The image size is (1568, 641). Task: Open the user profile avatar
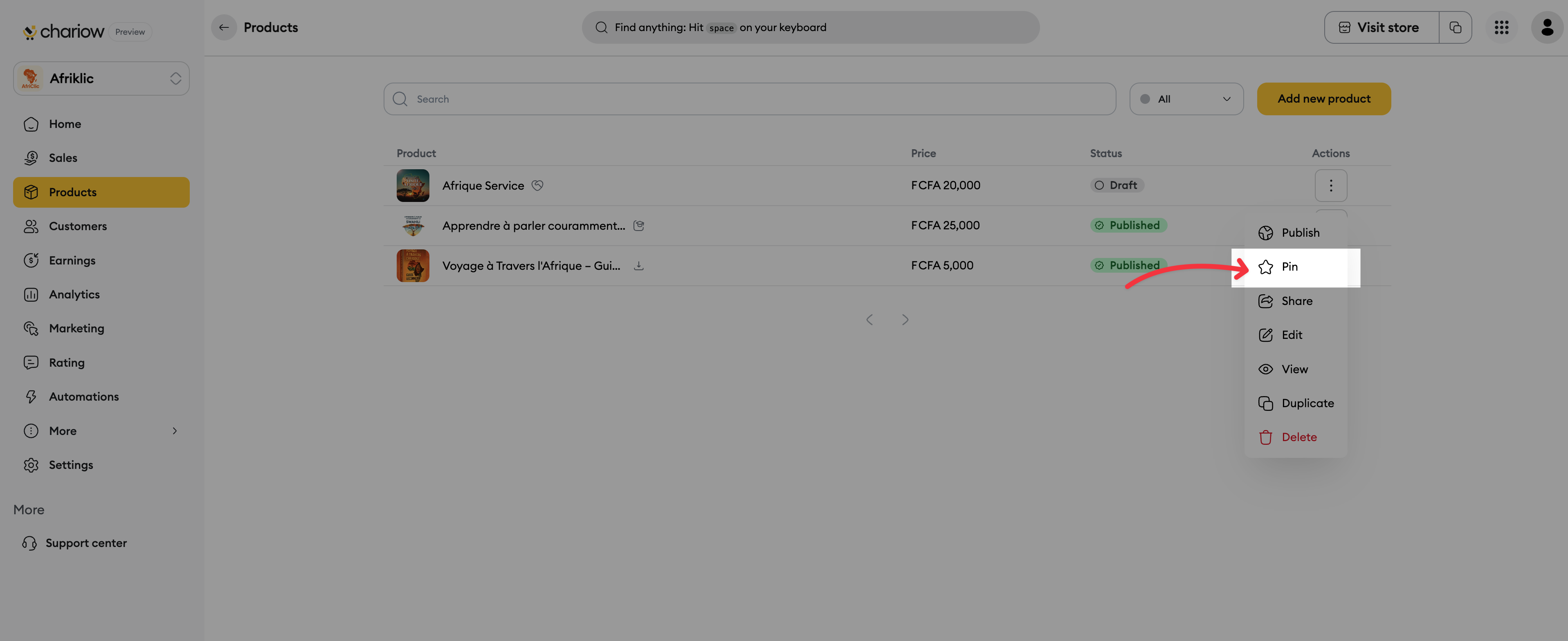pyautogui.click(x=1547, y=27)
